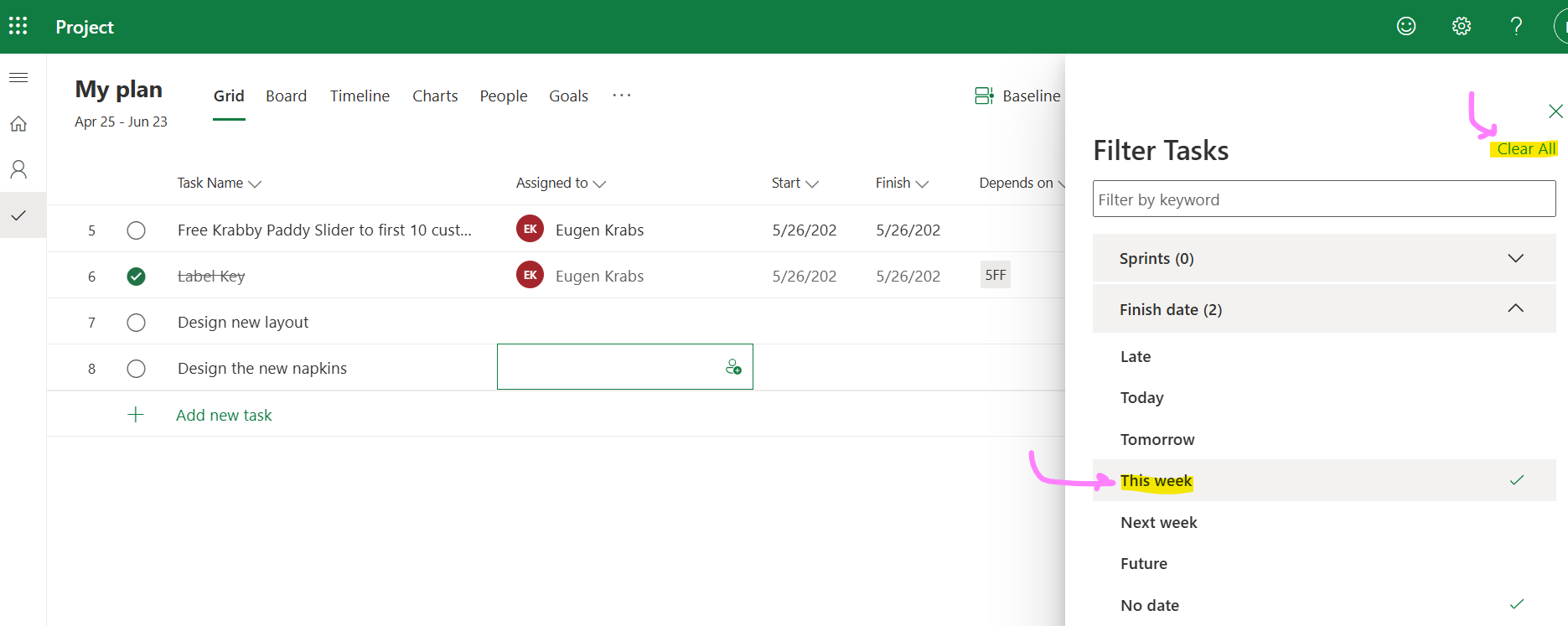This screenshot has height=626, width=1568.
Task: Close the Filter Tasks panel
Action: pyautogui.click(x=1555, y=111)
